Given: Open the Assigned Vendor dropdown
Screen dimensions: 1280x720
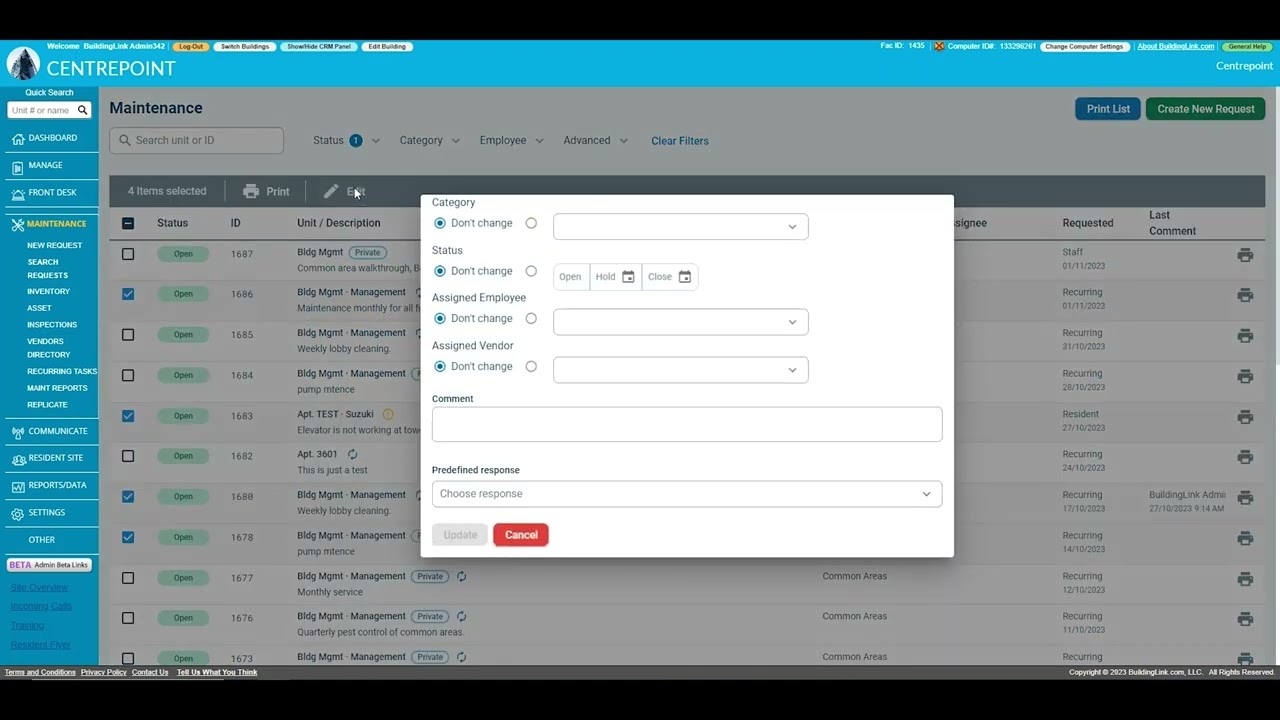Looking at the screenshot, I should [x=680, y=370].
